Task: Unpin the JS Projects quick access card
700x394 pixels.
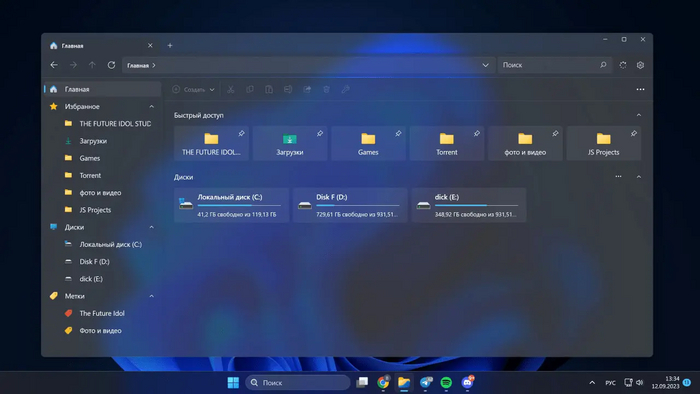Action: [633, 133]
